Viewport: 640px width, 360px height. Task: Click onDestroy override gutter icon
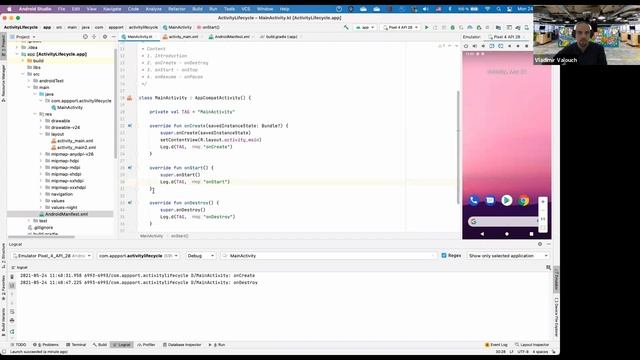pyautogui.click(x=130, y=202)
